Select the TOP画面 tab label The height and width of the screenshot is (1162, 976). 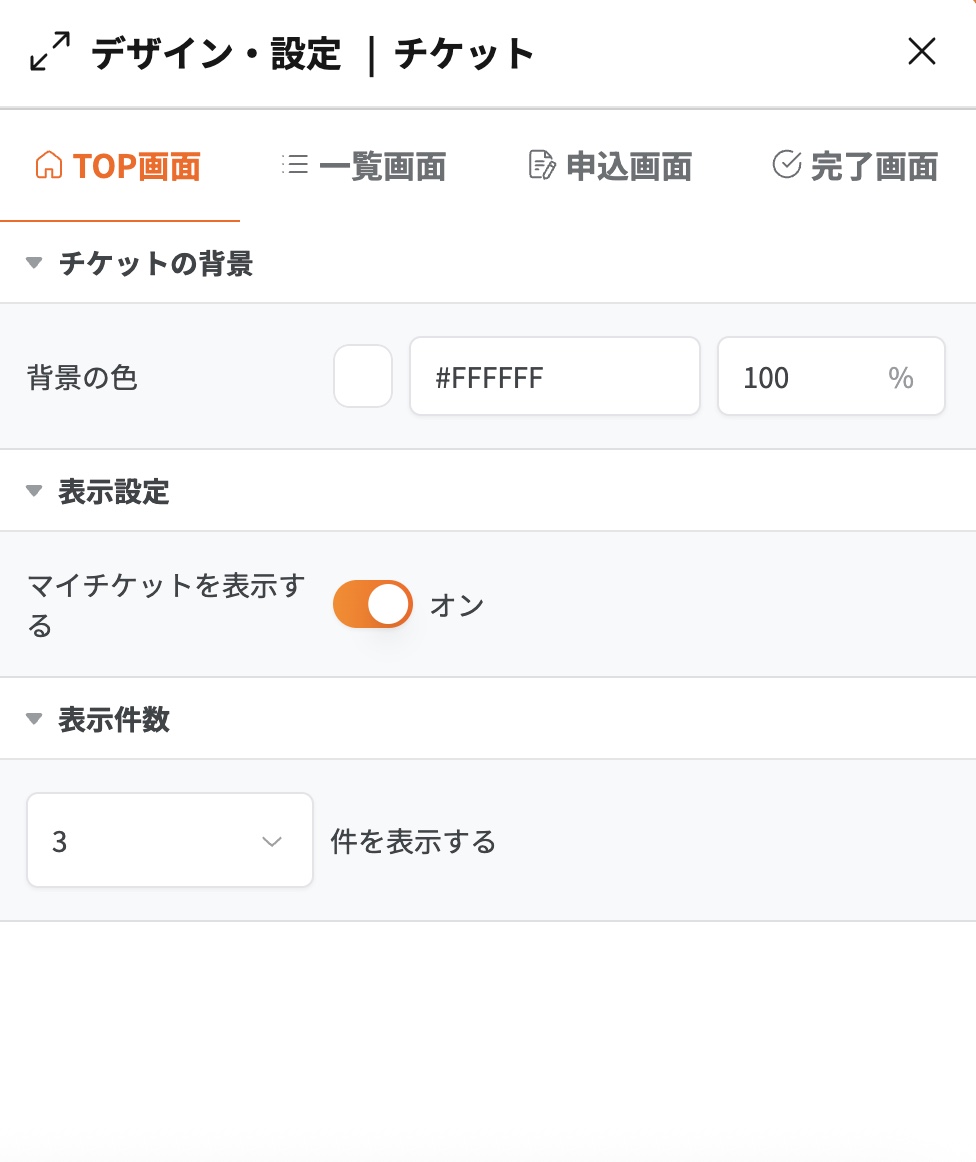137,166
